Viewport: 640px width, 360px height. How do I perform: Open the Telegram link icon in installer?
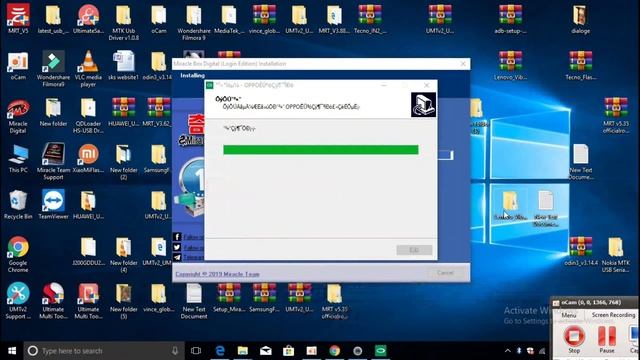click(177, 257)
